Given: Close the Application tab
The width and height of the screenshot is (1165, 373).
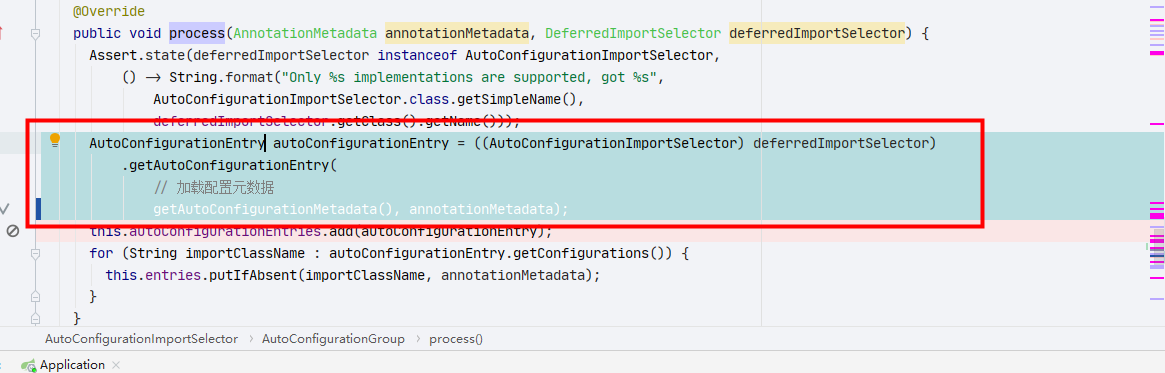Looking at the screenshot, I should [x=116, y=365].
